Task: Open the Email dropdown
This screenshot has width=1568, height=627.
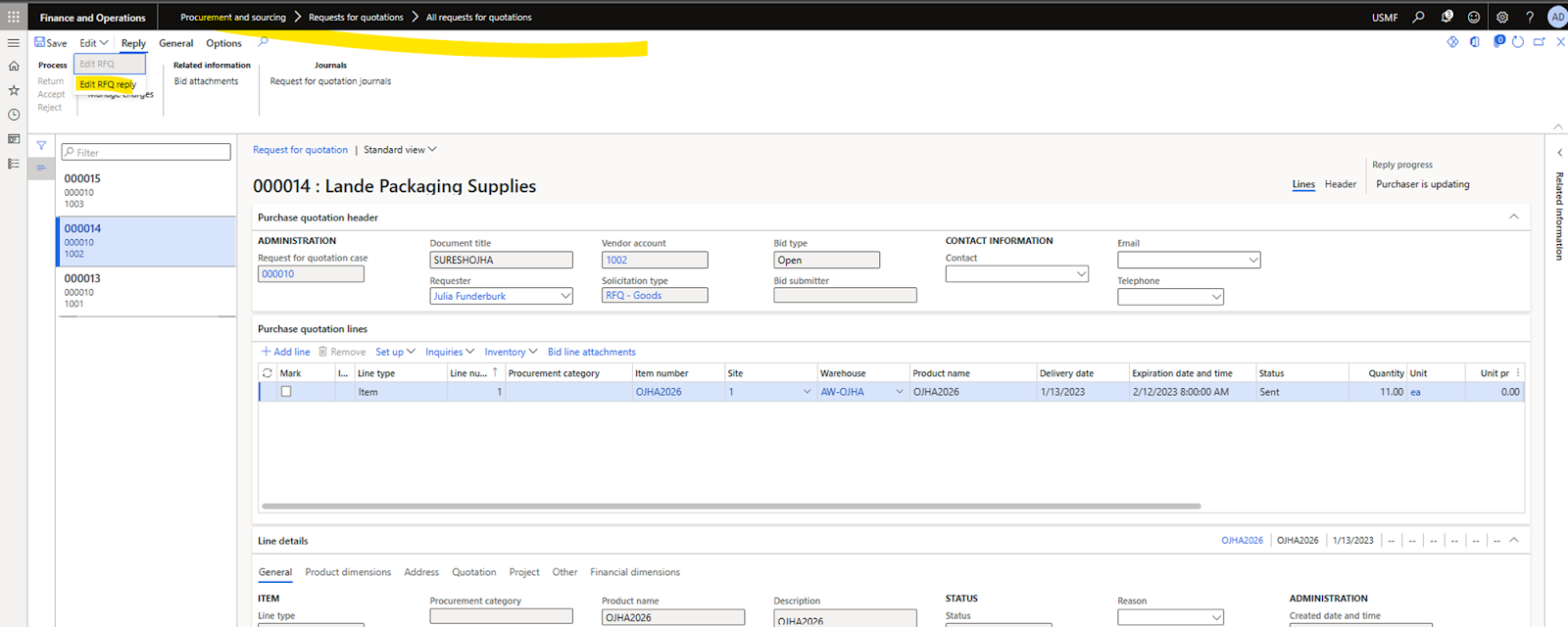Action: [1253, 260]
